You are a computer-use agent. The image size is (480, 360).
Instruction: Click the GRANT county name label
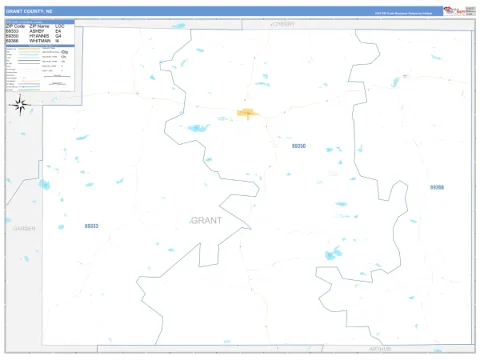point(206,220)
